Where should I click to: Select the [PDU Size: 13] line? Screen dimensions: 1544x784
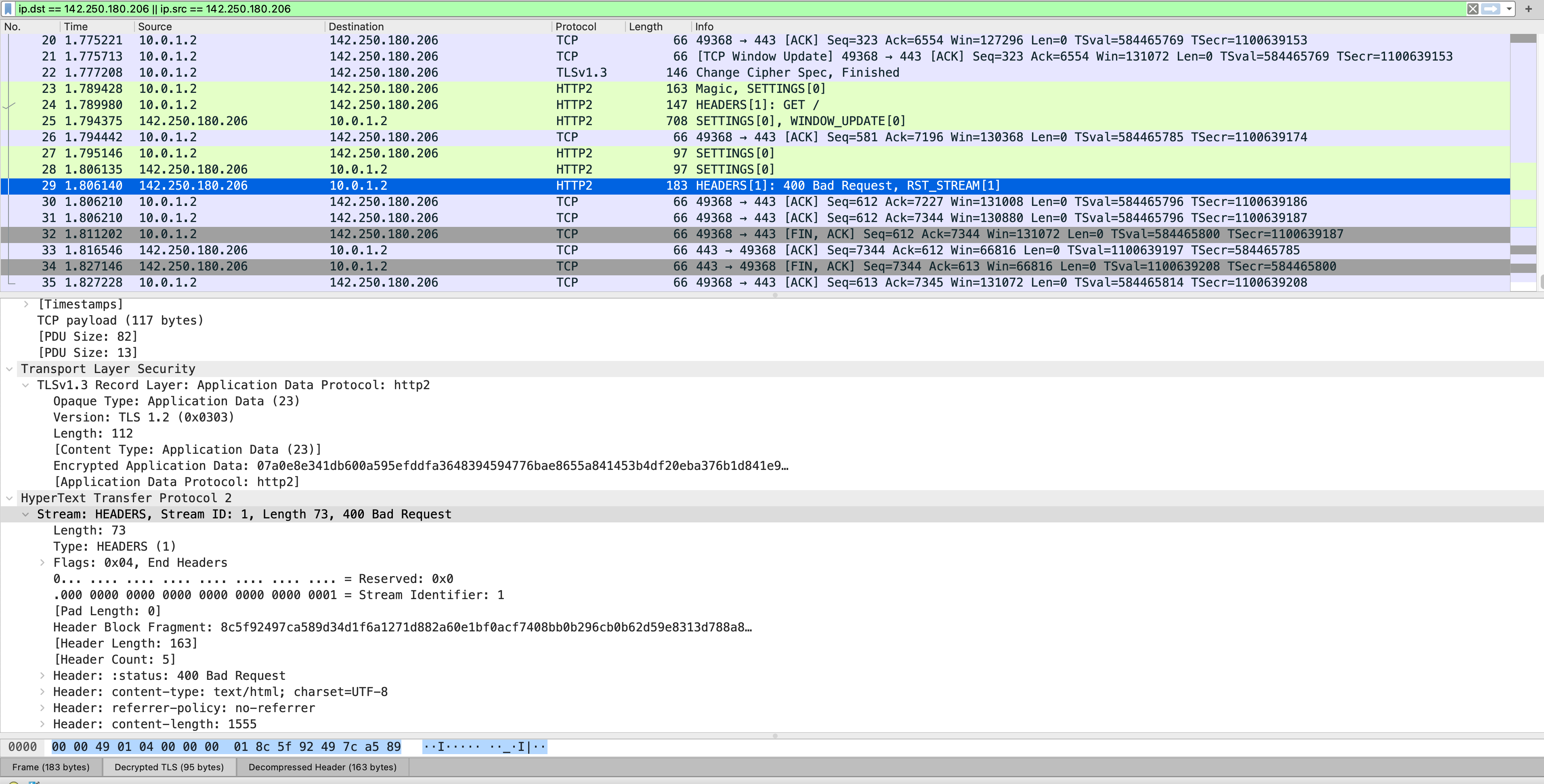pyautogui.click(x=88, y=352)
